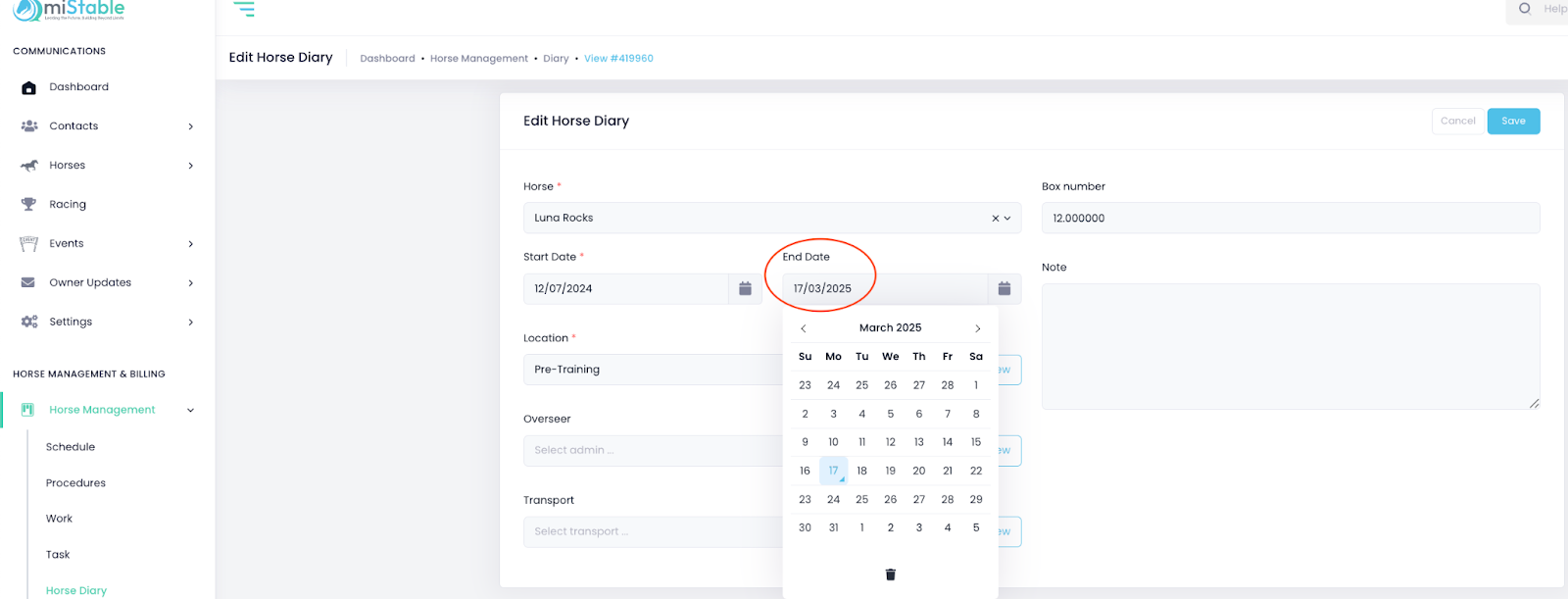Click into the Note text area

(x=1290, y=346)
